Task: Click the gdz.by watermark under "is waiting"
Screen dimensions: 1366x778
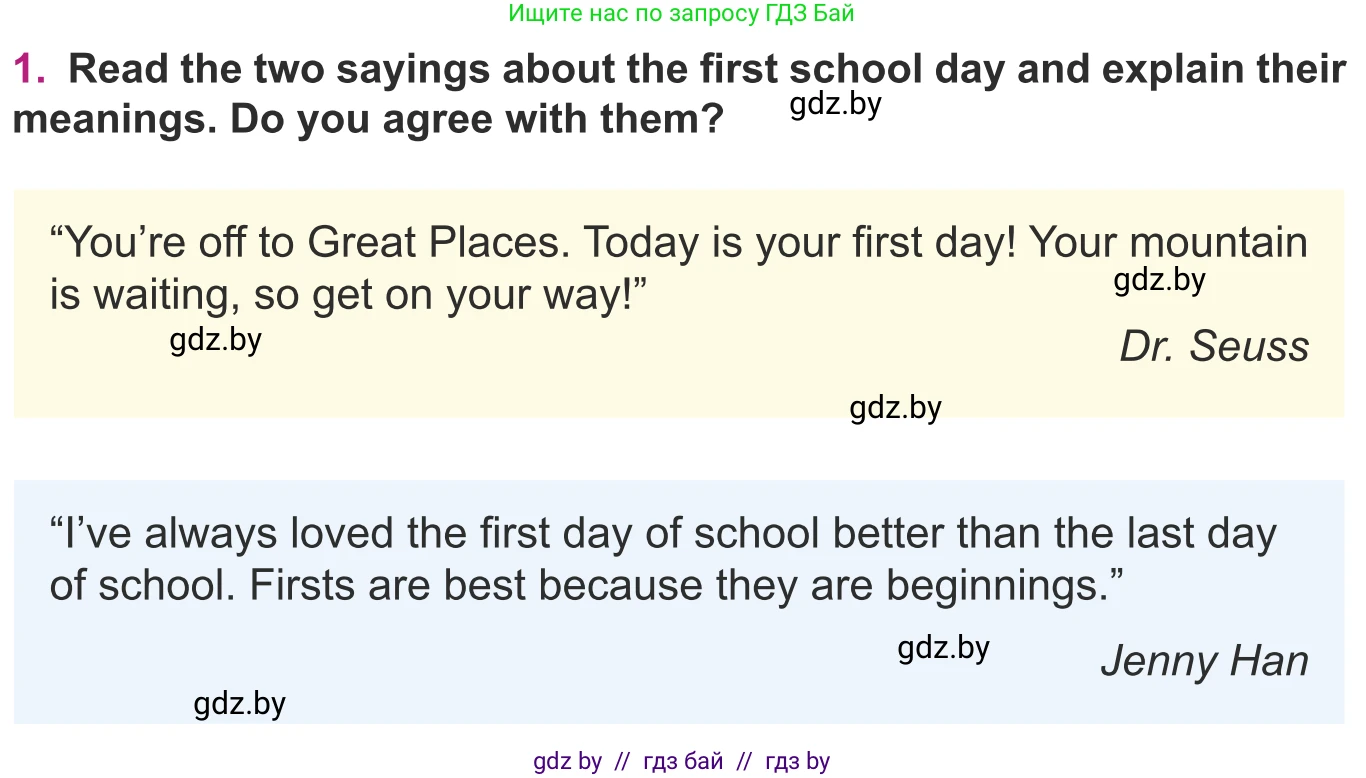Action: tap(215, 340)
